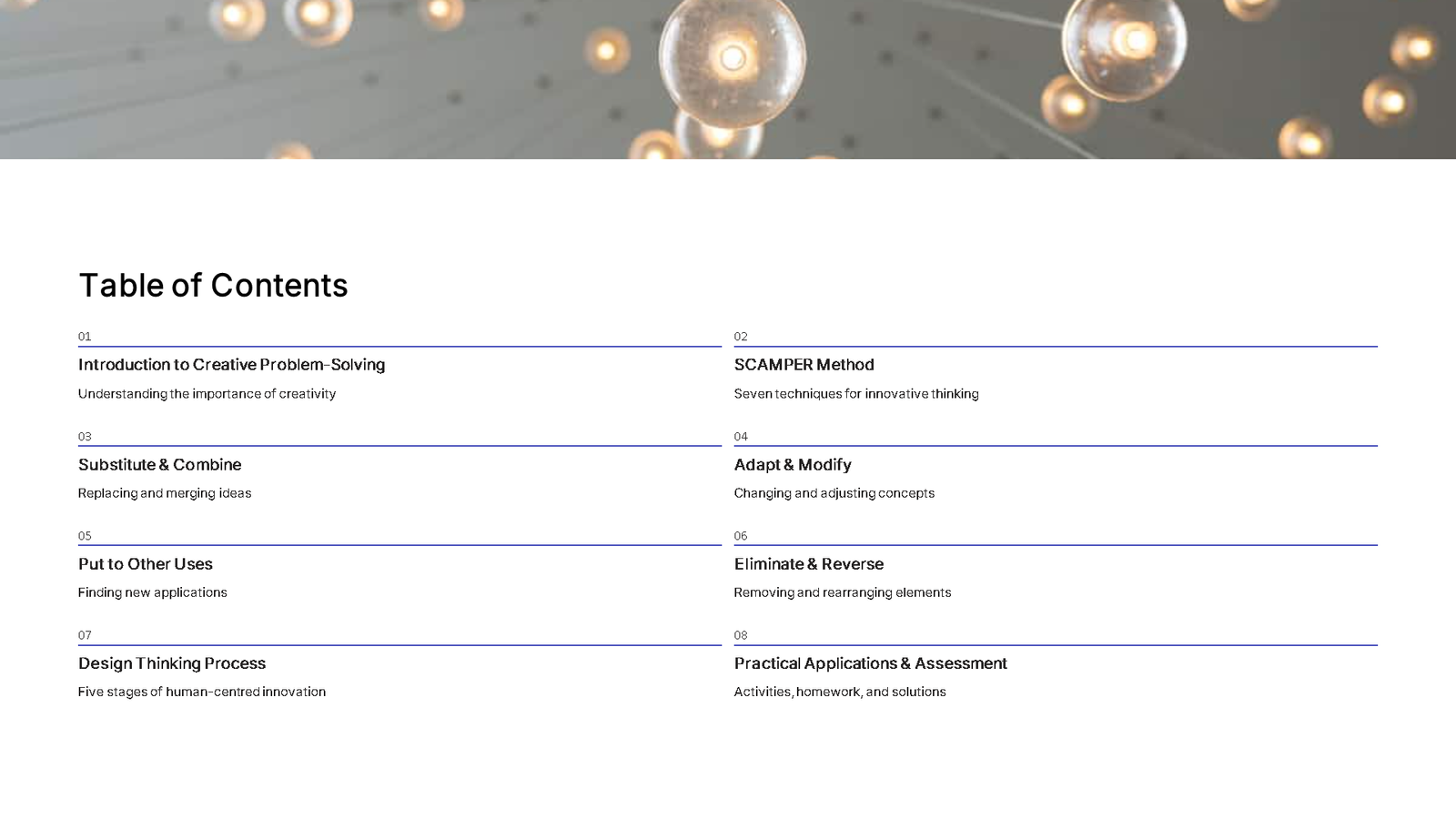
Task: Select the 07 chapter number
Action: pyautogui.click(x=85, y=633)
